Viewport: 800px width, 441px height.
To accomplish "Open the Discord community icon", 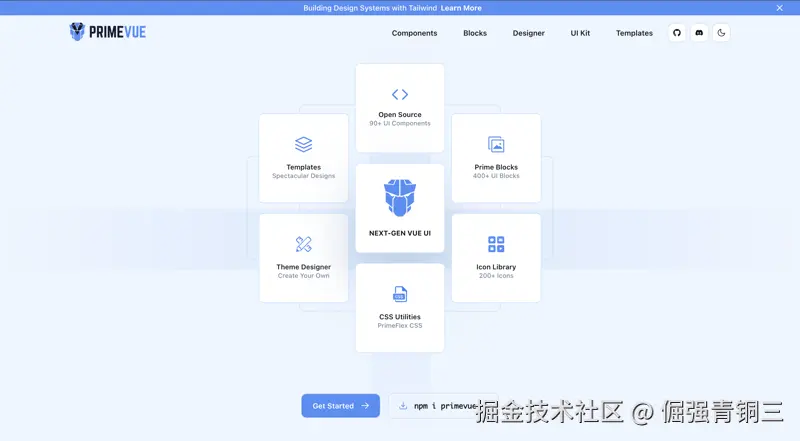I will [699, 33].
